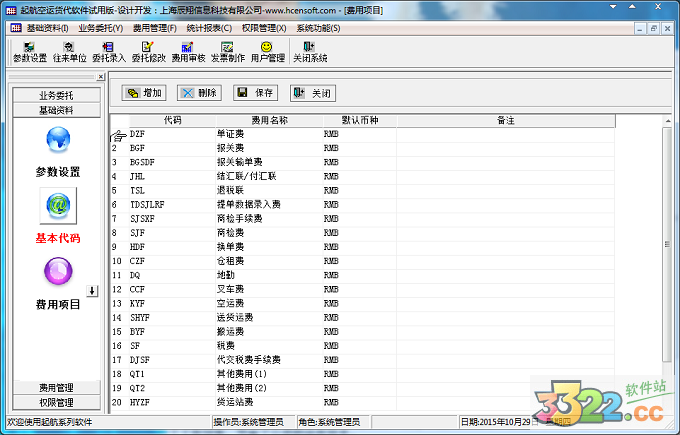Click the title bar application icon
Image resolution: width=680 pixels, height=435 pixels.
11,10
